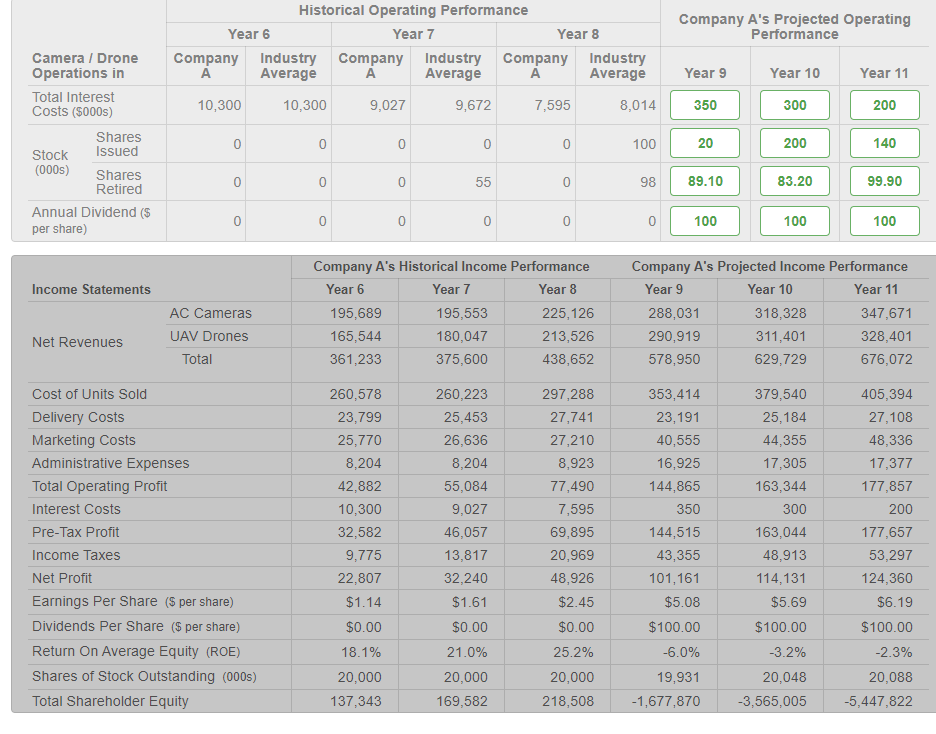The width and height of the screenshot is (936, 734).
Task: Select Year 9 Total Operating Profit 144,865
Action: (x=674, y=486)
